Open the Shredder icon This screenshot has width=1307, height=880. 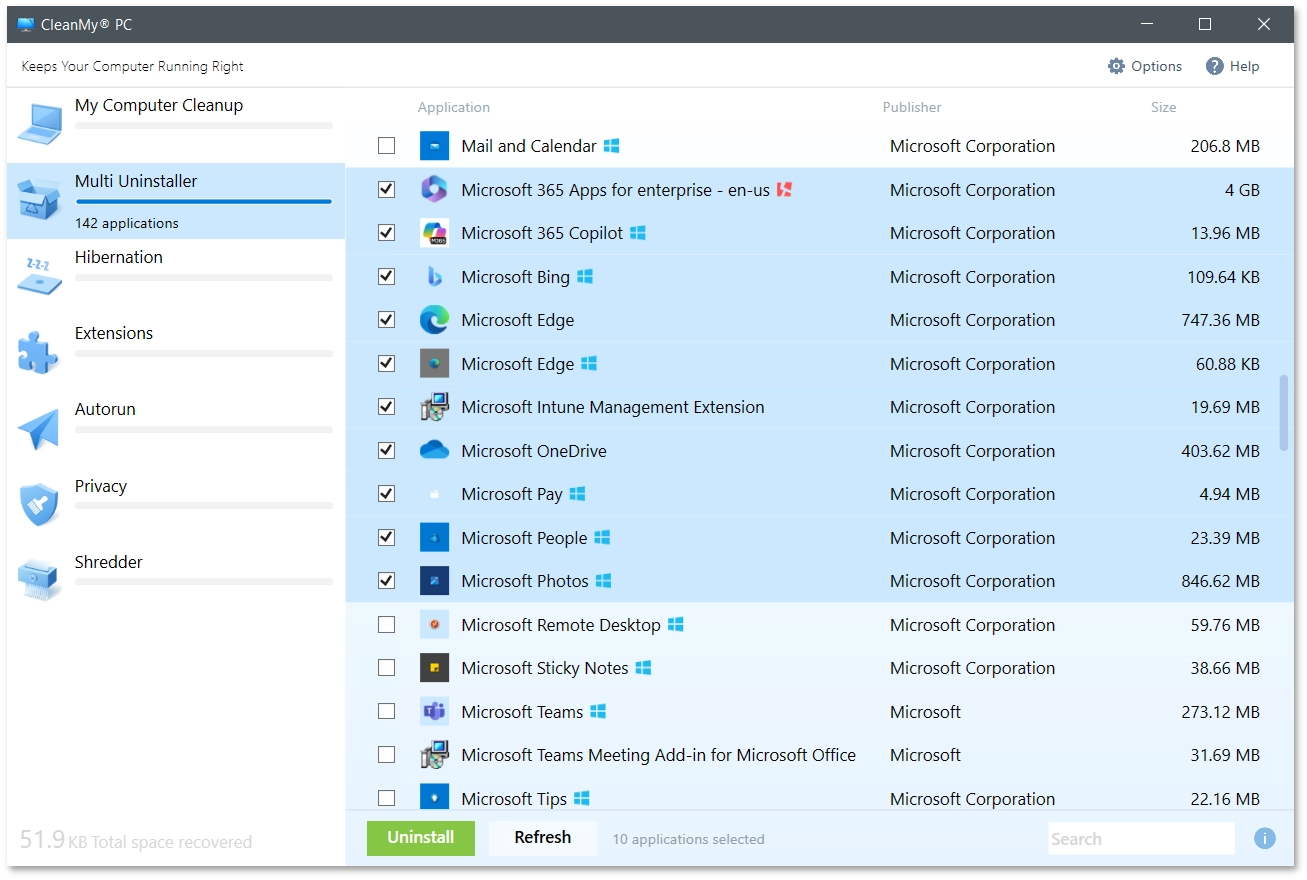click(39, 580)
